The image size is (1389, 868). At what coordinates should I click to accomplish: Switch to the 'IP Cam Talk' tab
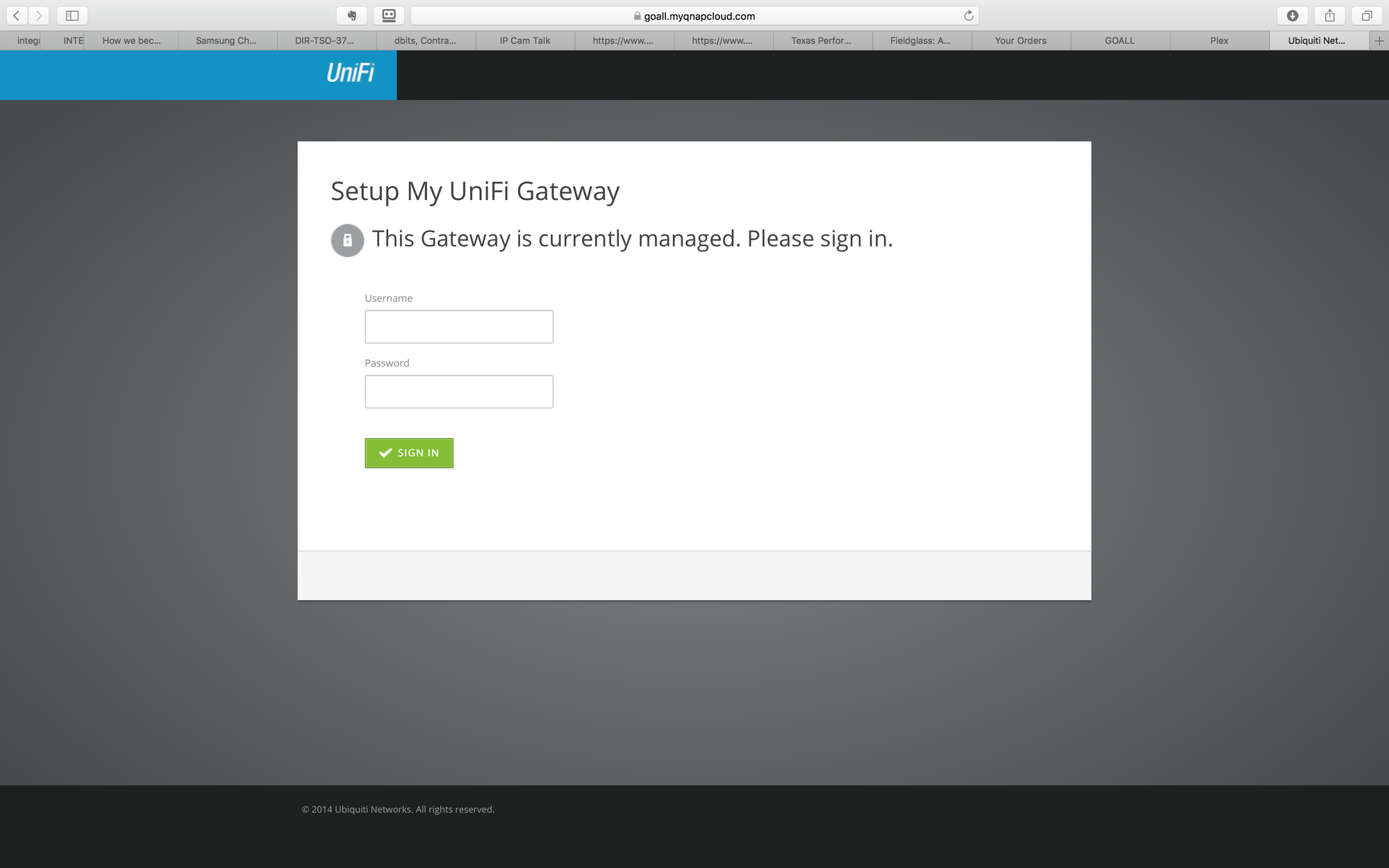(525, 40)
